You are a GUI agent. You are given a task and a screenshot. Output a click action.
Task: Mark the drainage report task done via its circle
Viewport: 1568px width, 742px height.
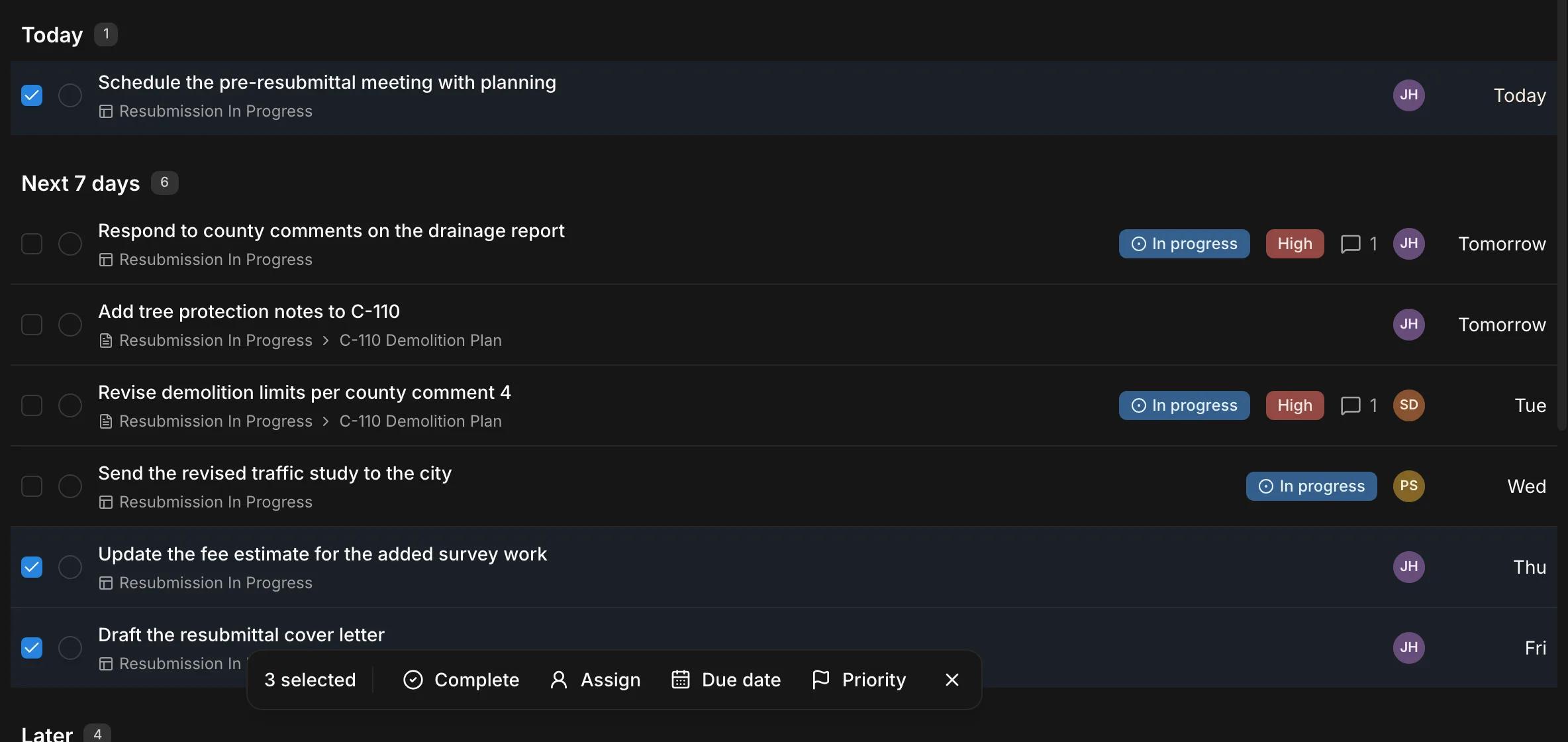tap(70, 244)
